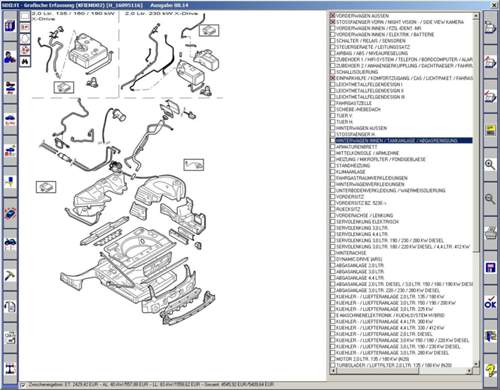Uncheck the STOSSFAENGER VORN checkbox
Screen dimensions: 500x390
pos(332,22)
